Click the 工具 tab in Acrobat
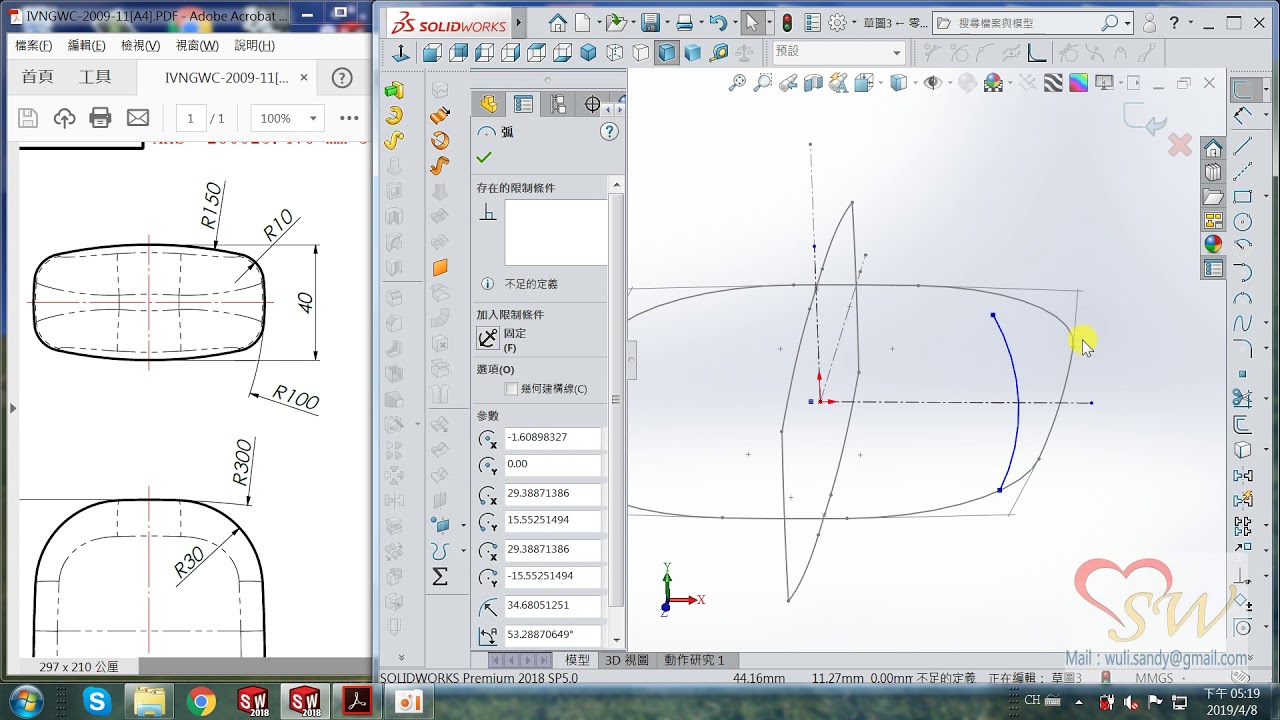1280x720 pixels. click(95, 77)
